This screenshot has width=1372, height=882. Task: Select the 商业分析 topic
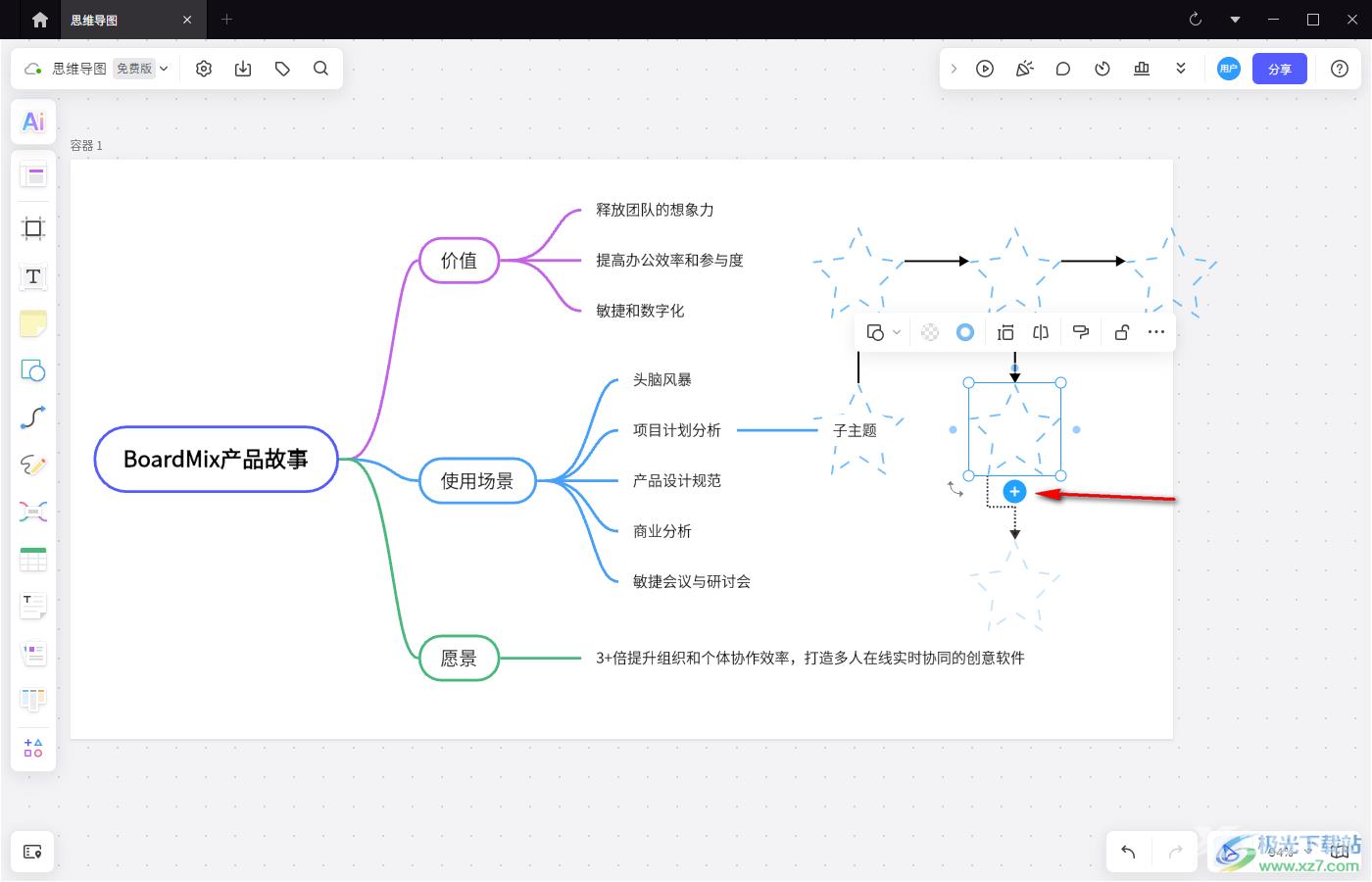click(x=662, y=531)
